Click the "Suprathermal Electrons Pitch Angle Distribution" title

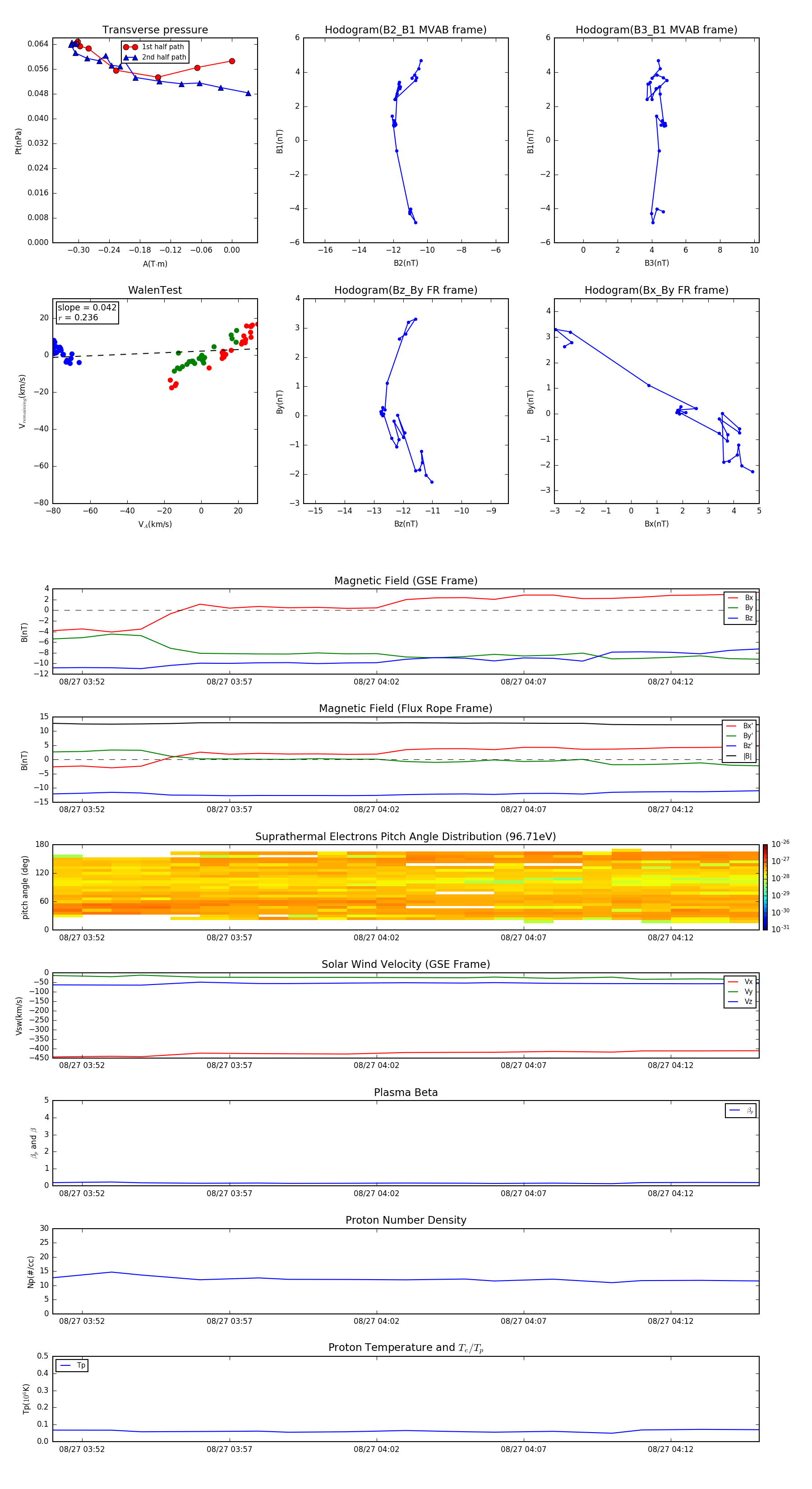pyautogui.click(x=405, y=837)
